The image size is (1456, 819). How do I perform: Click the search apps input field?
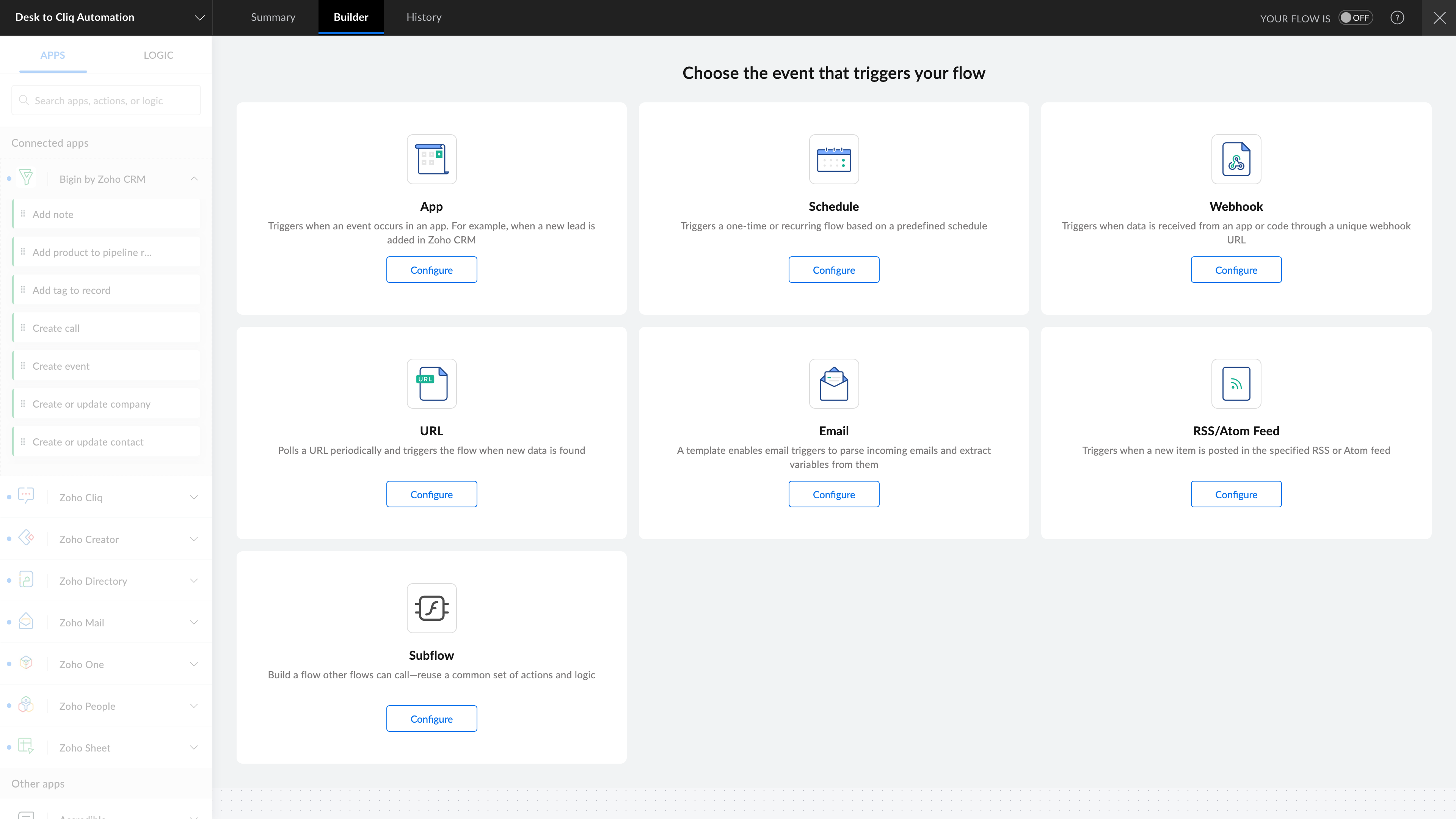coord(113,100)
